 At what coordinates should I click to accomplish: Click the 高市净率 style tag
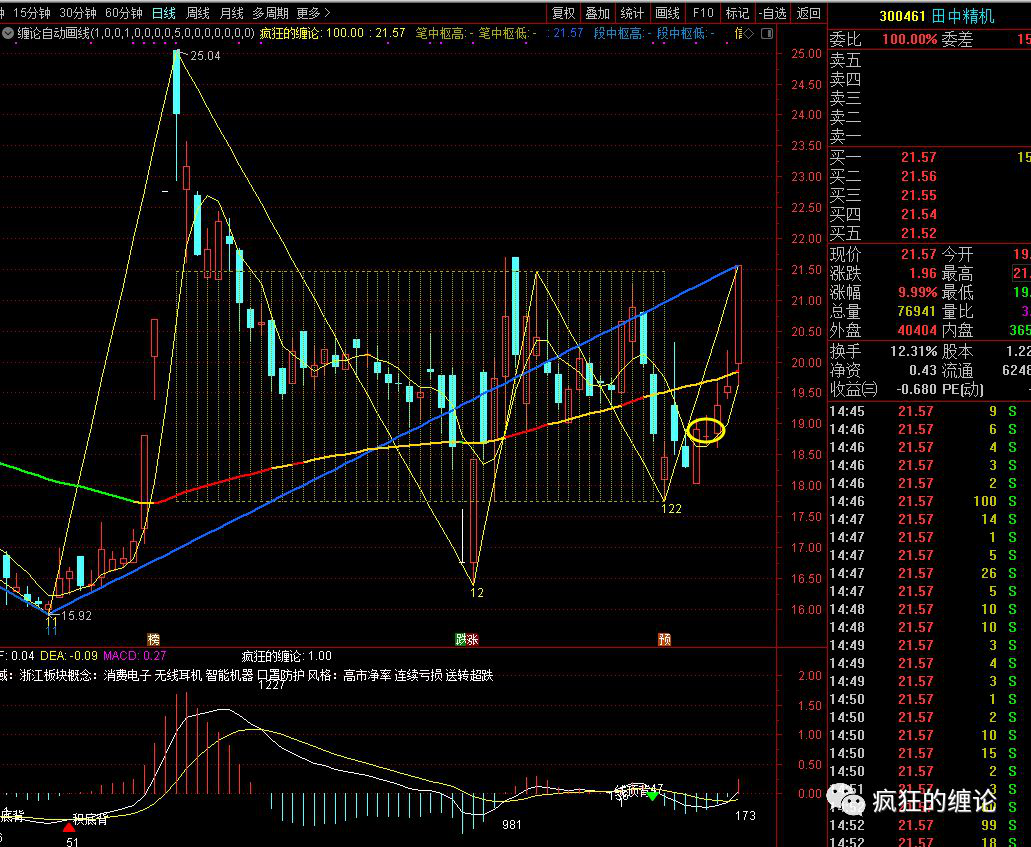coord(367,675)
